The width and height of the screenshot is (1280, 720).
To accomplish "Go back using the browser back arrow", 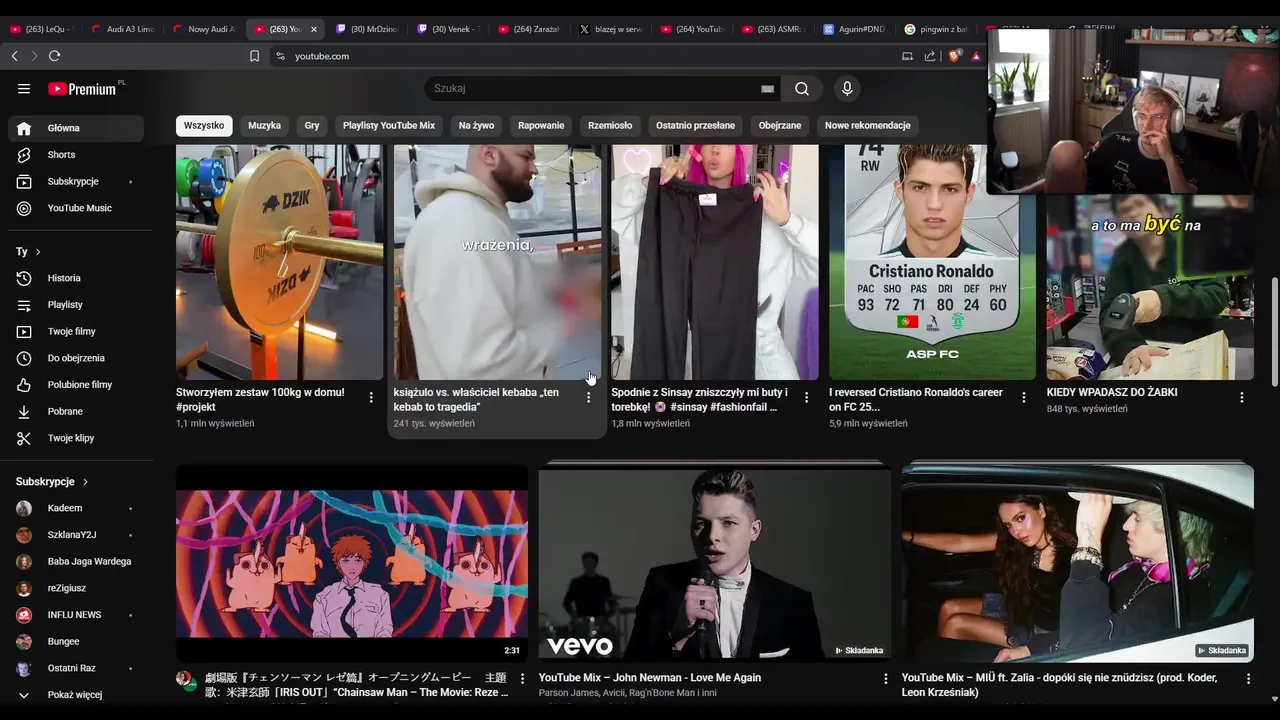I will pos(14,56).
